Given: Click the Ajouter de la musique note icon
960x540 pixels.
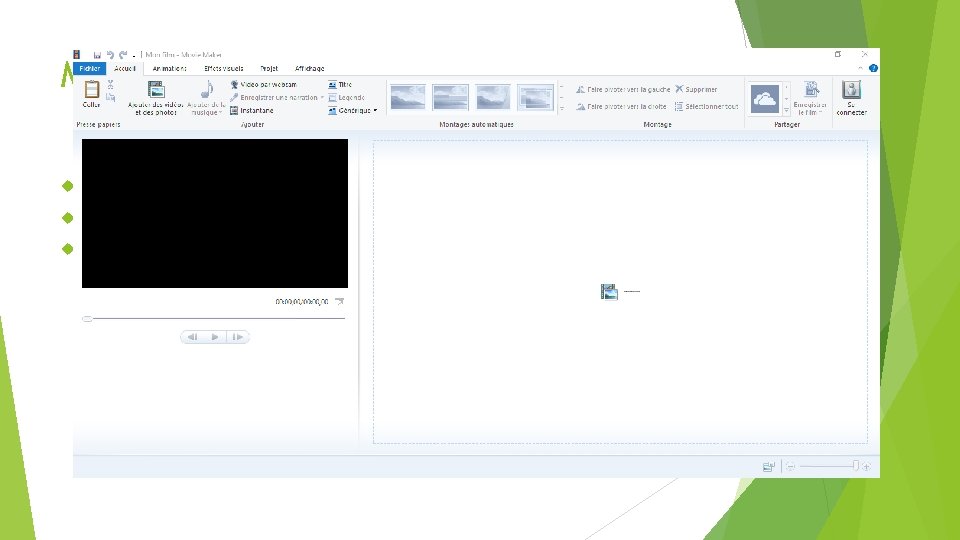Looking at the screenshot, I should tap(207, 89).
